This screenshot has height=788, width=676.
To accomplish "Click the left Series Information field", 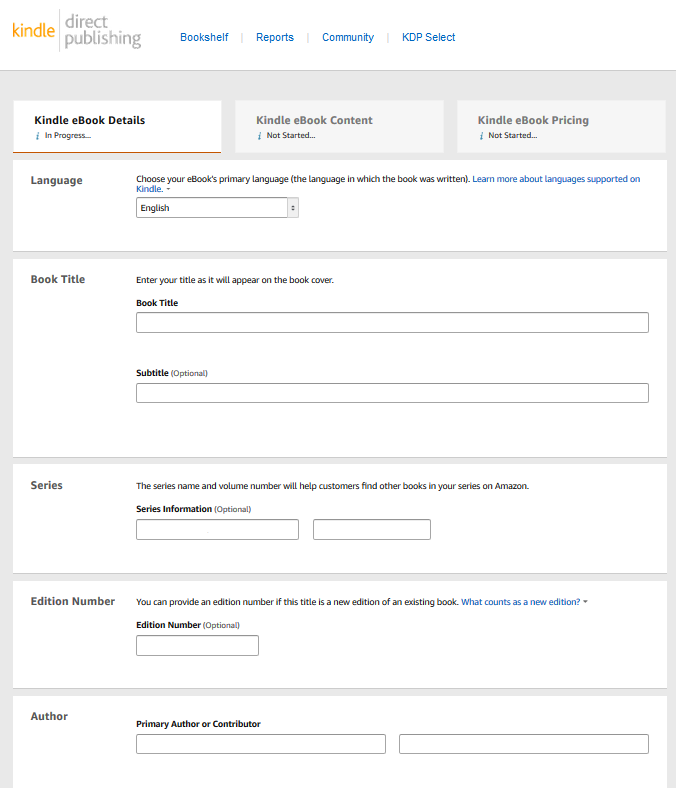I will point(217,530).
